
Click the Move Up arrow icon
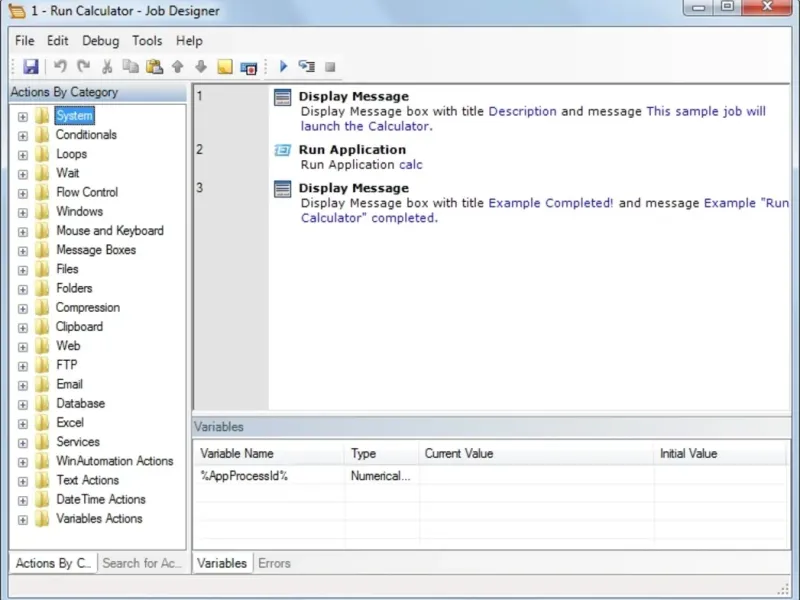tap(178, 67)
